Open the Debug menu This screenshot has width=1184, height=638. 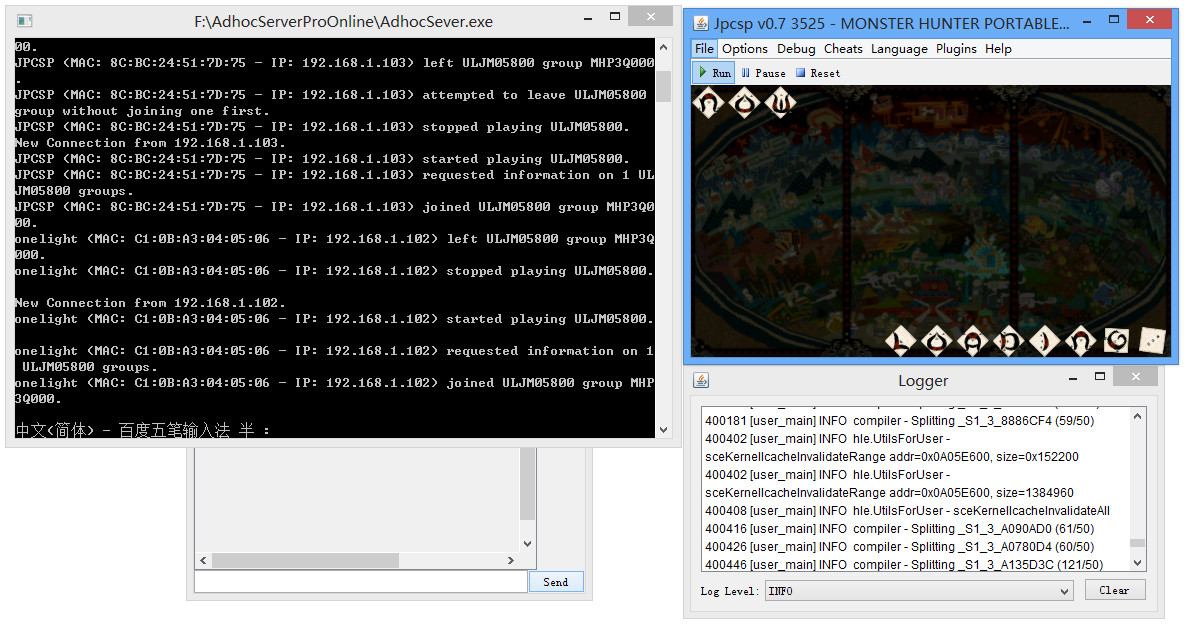[796, 49]
